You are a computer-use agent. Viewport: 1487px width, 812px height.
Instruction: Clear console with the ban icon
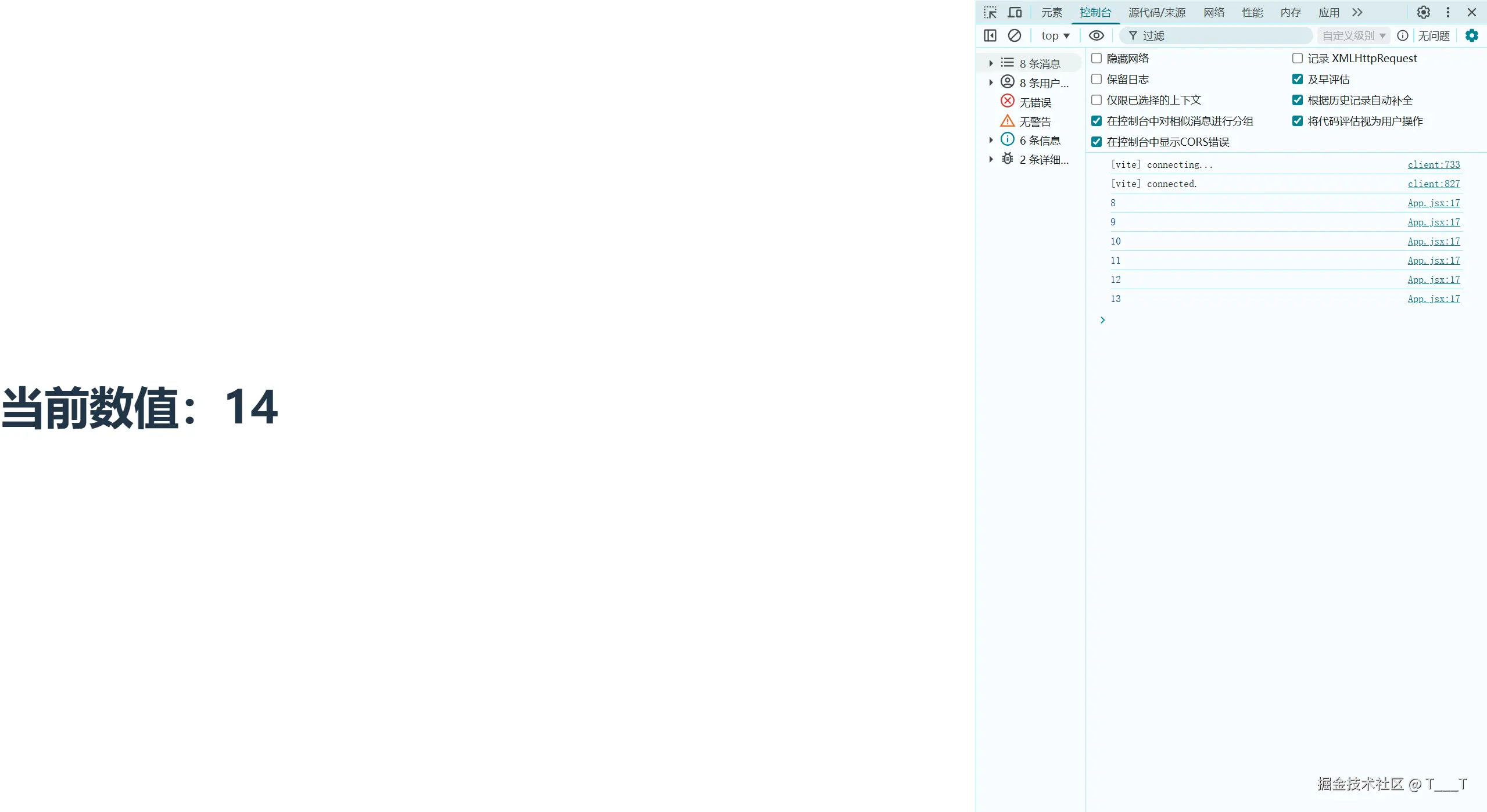coord(1014,35)
